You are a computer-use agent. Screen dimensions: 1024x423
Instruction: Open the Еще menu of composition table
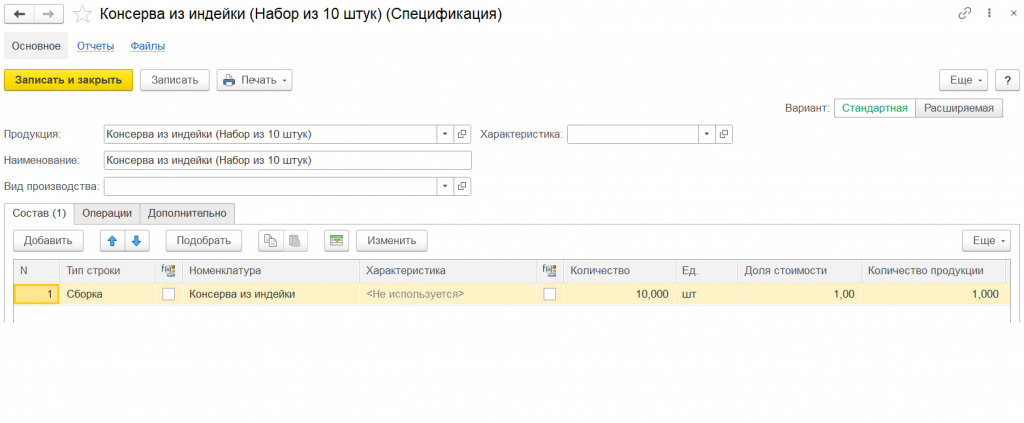[986, 240]
